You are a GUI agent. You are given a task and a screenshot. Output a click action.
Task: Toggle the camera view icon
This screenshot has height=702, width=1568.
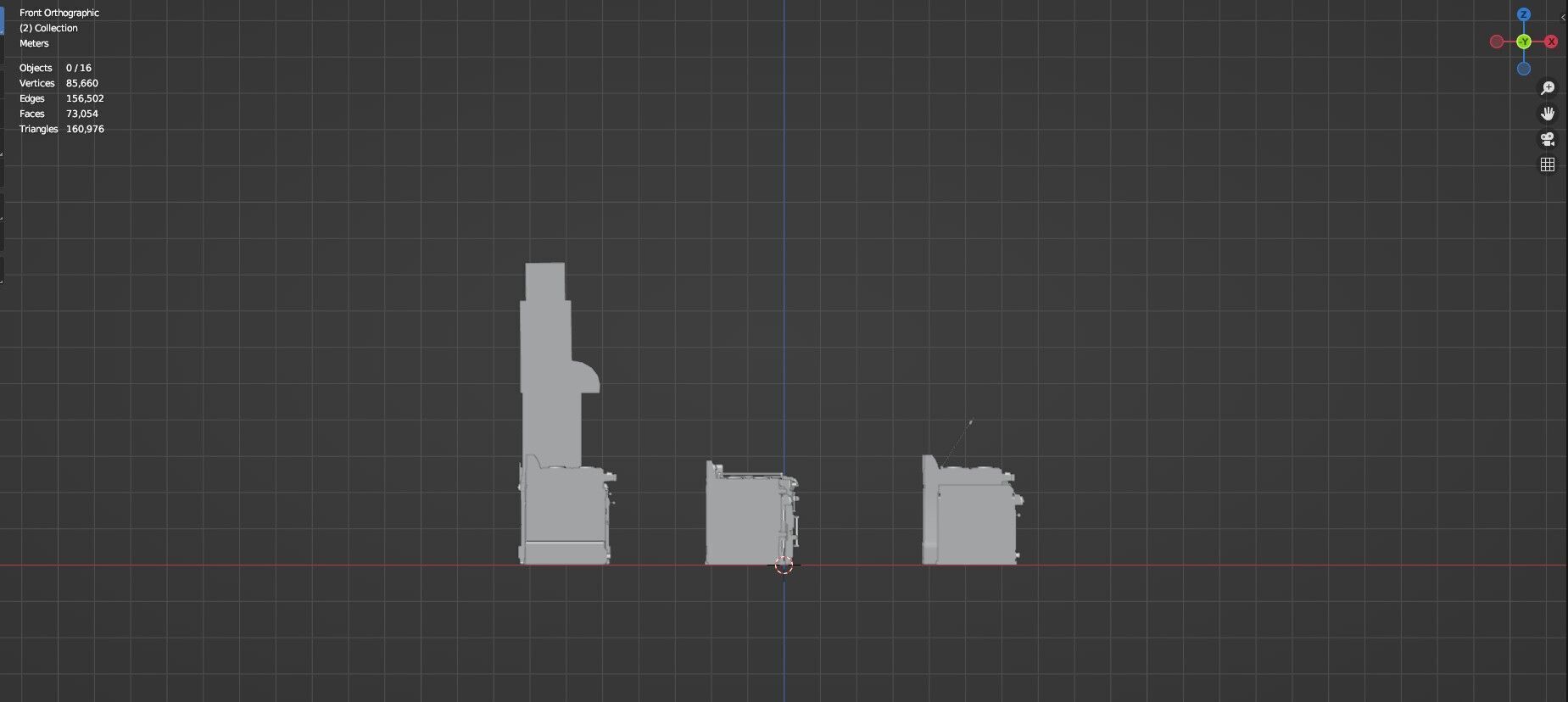click(x=1548, y=139)
